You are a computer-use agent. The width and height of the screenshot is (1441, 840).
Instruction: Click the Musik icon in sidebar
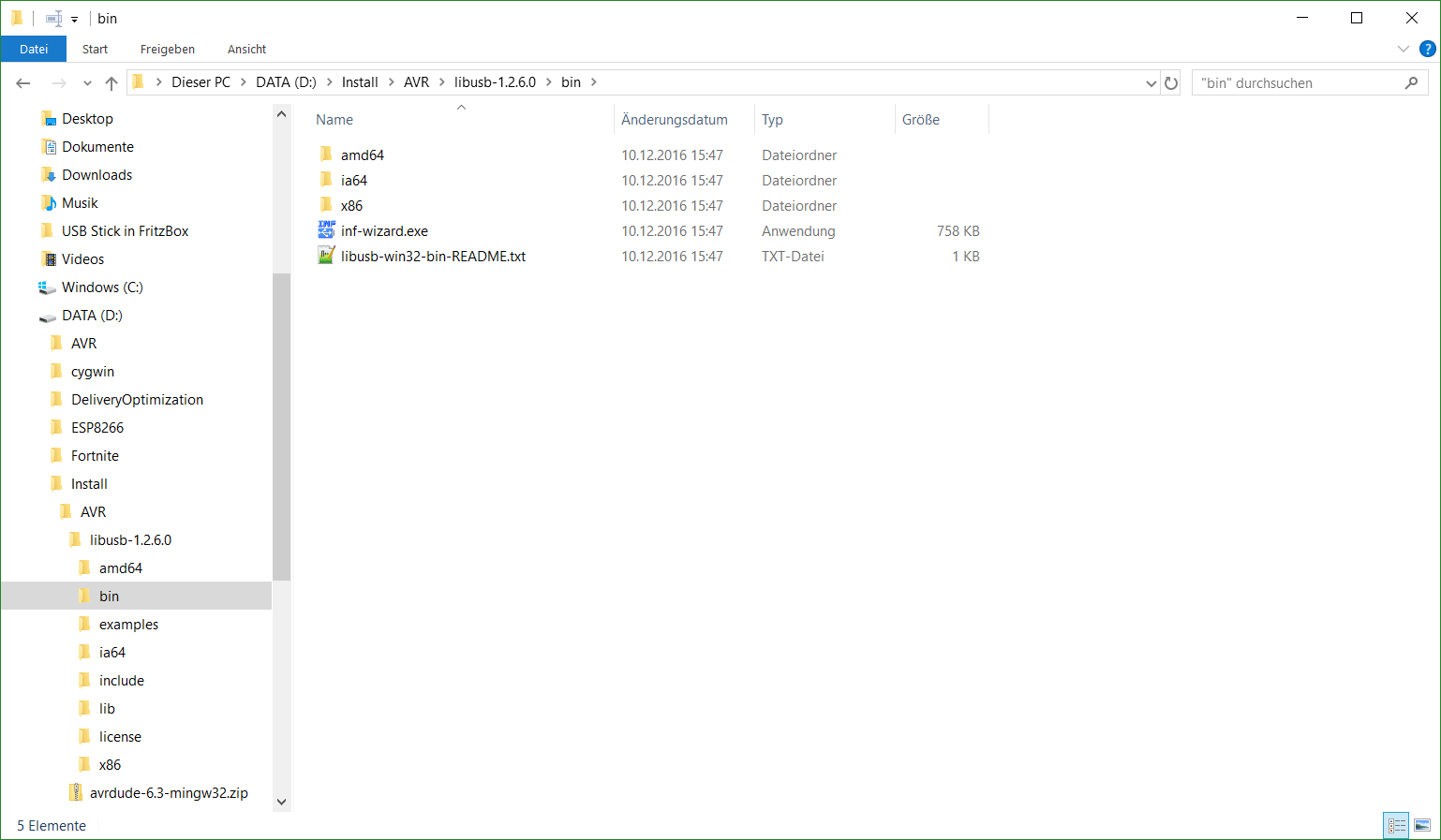coord(49,202)
